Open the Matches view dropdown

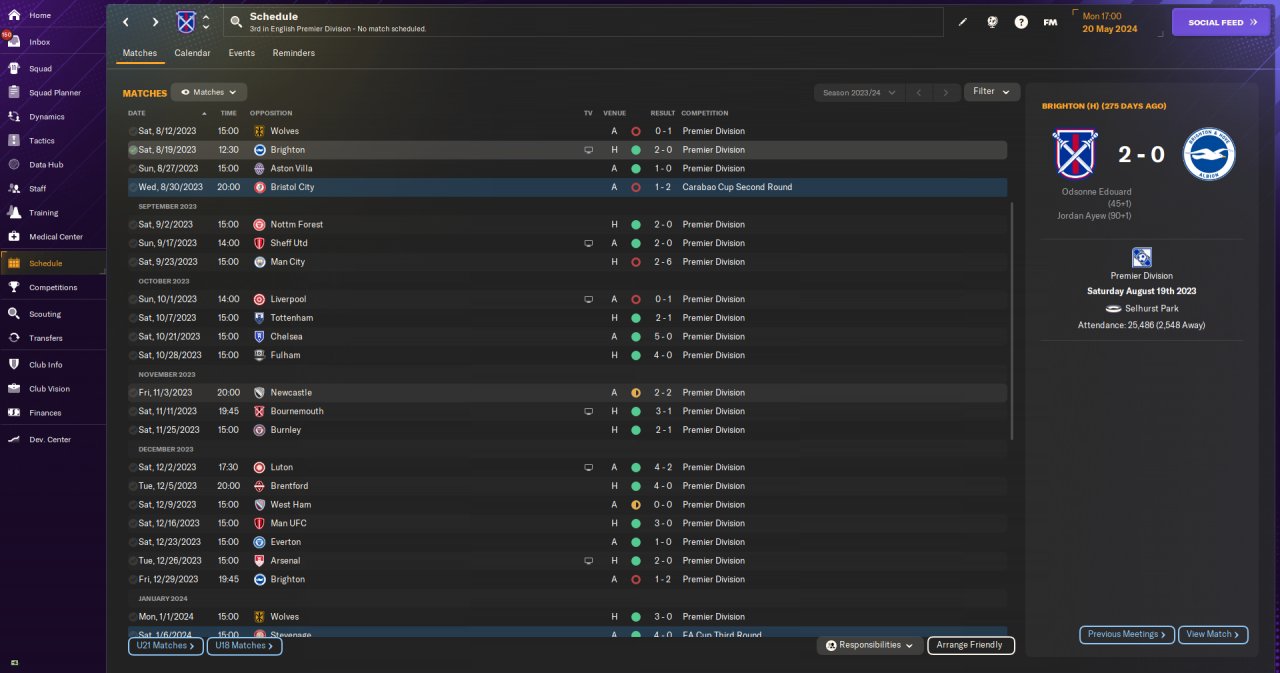coord(209,92)
